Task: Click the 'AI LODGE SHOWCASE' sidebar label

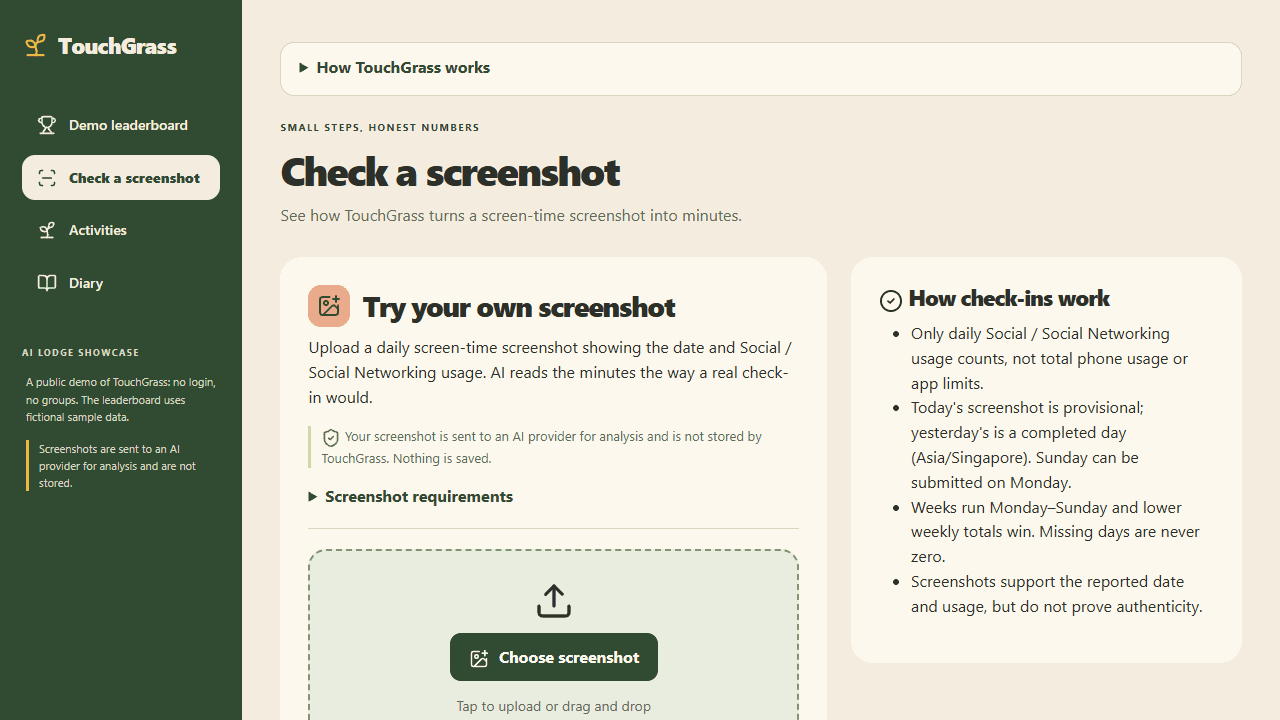Action: coord(81,352)
